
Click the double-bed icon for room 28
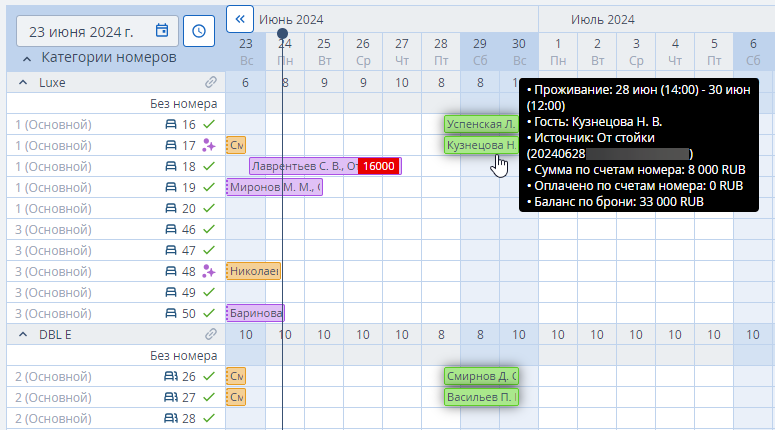171,418
